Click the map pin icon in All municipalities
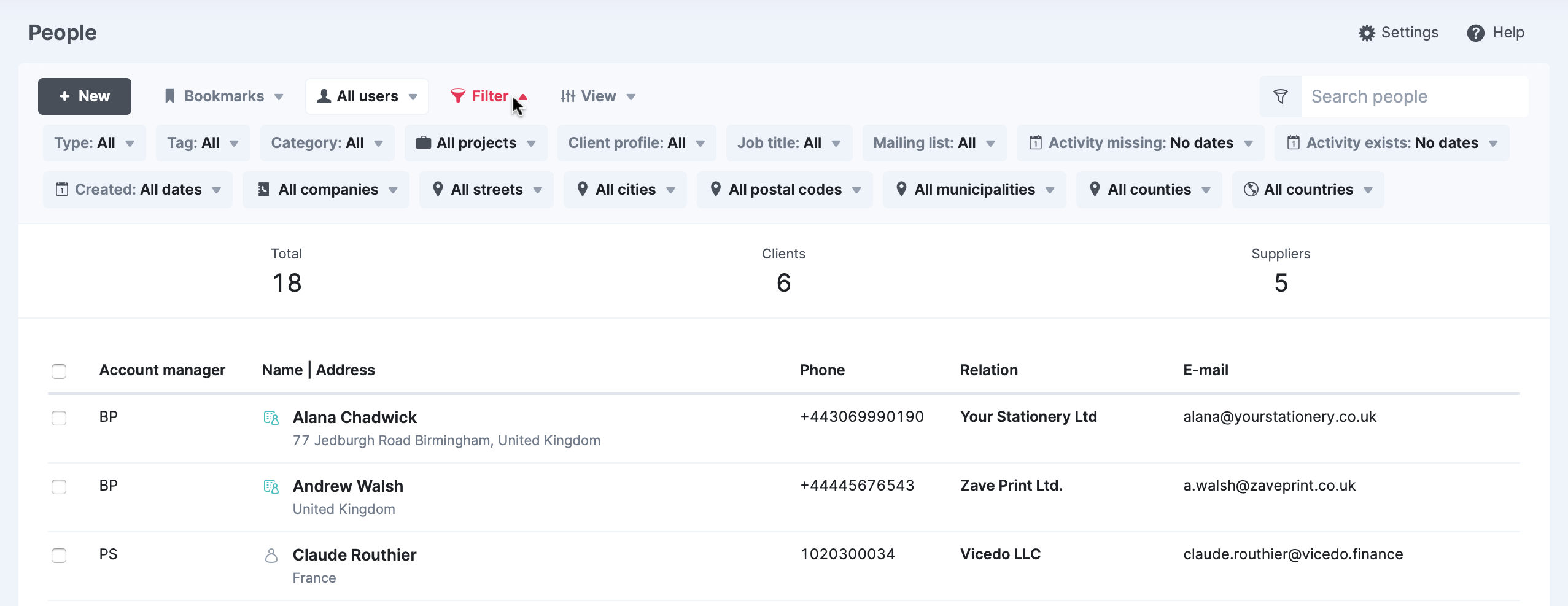The image size is (1568, 606). click(901, 189)
